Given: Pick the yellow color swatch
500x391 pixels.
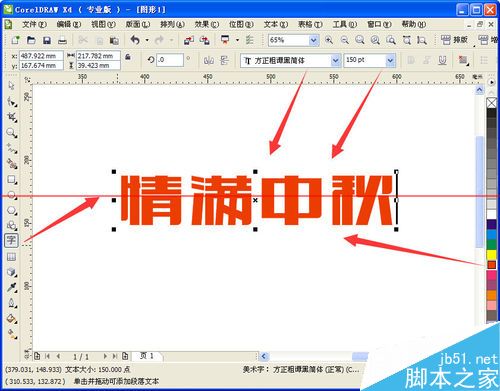Looking at the screenshot, I should 492,255.
